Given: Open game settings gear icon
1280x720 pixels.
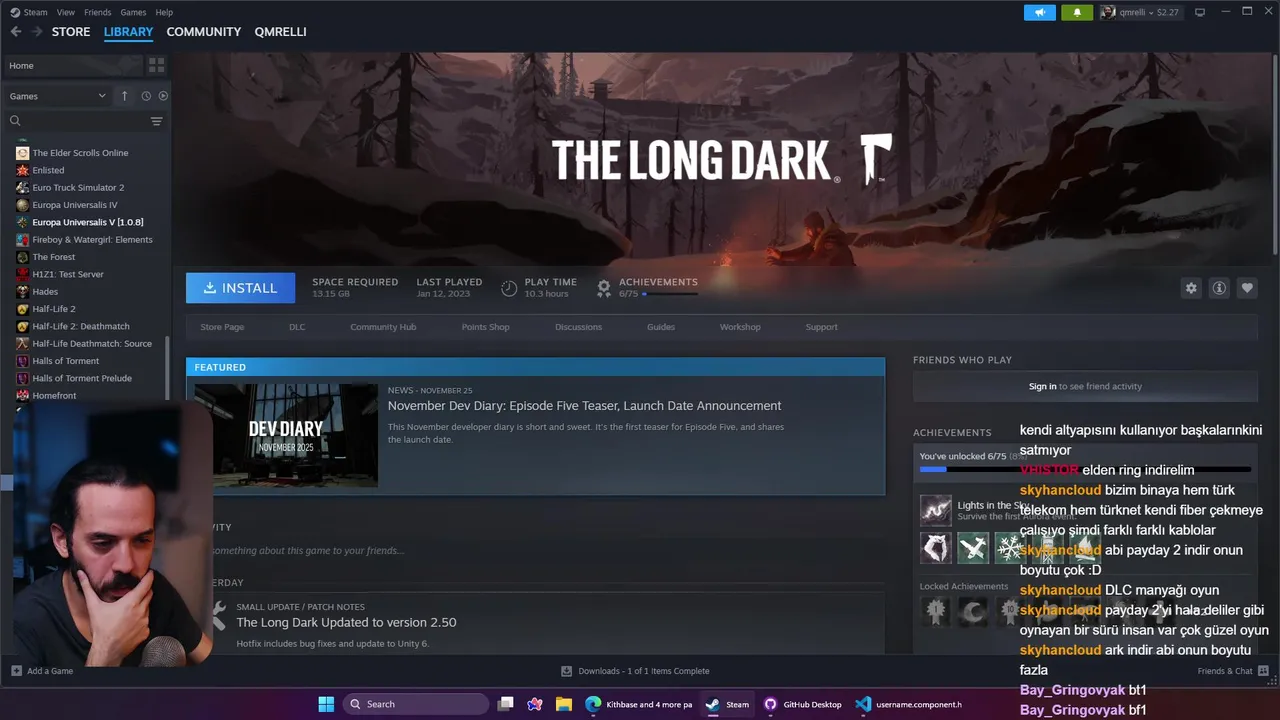Looking at the screenshot, I should point(1191,288).
